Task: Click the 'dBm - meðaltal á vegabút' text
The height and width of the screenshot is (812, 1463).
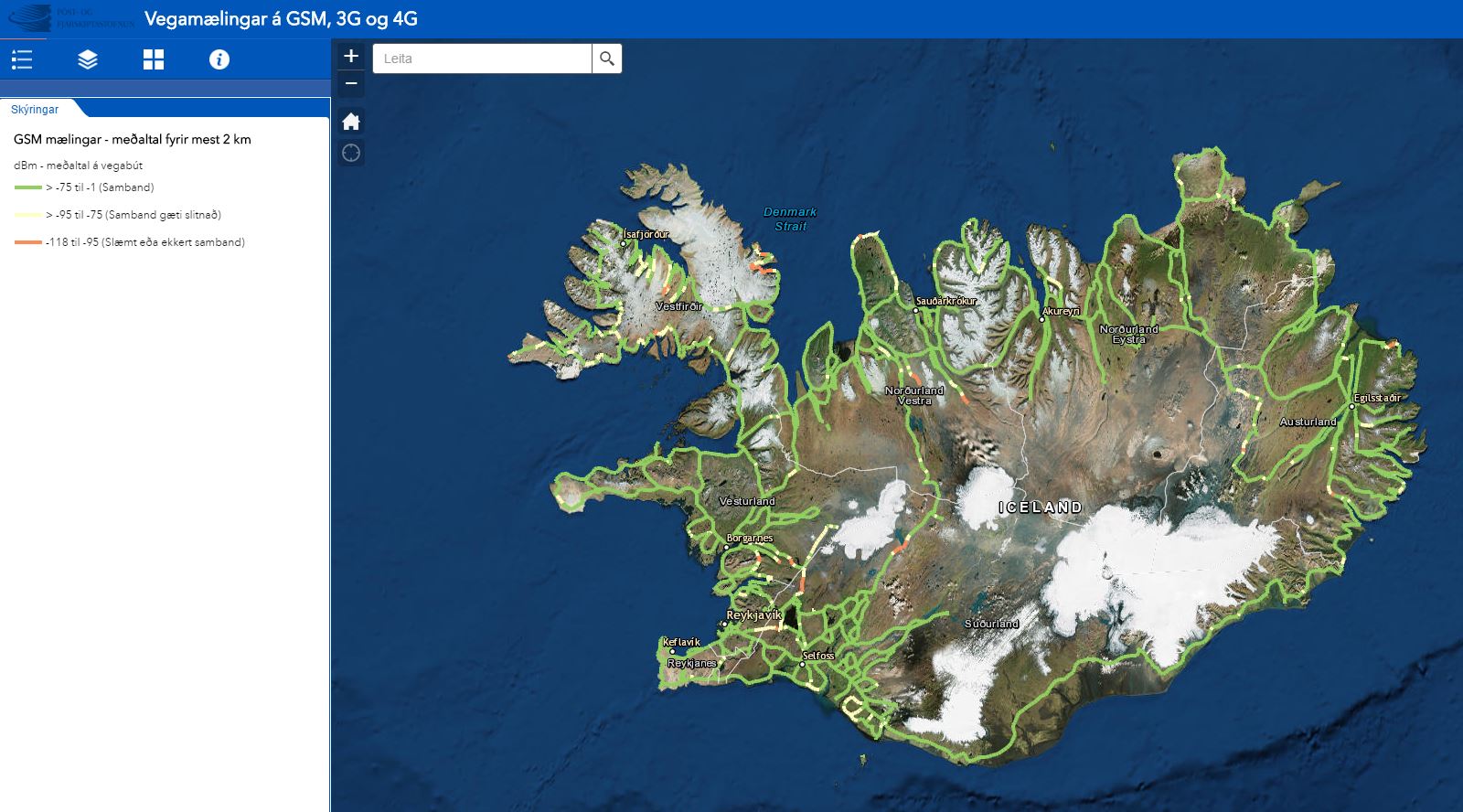Action: pyautogui.click(x=79, y=166)
